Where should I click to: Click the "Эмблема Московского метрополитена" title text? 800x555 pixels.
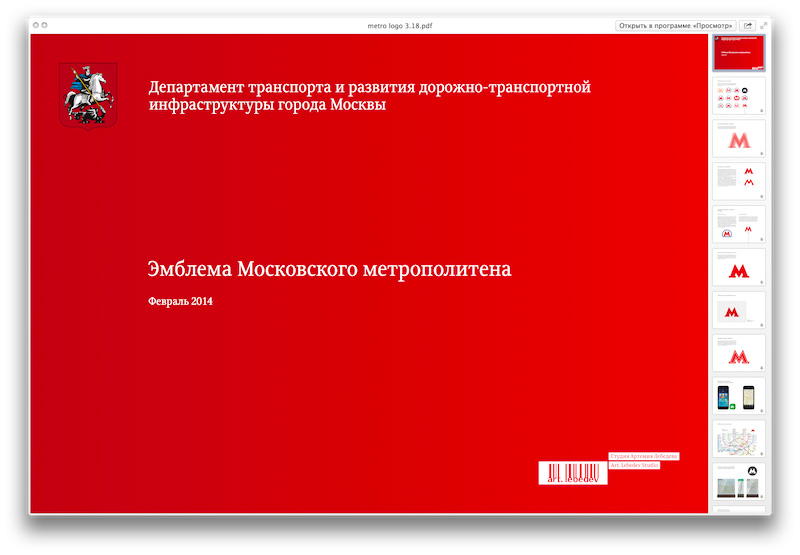click(x=329, y=270)
